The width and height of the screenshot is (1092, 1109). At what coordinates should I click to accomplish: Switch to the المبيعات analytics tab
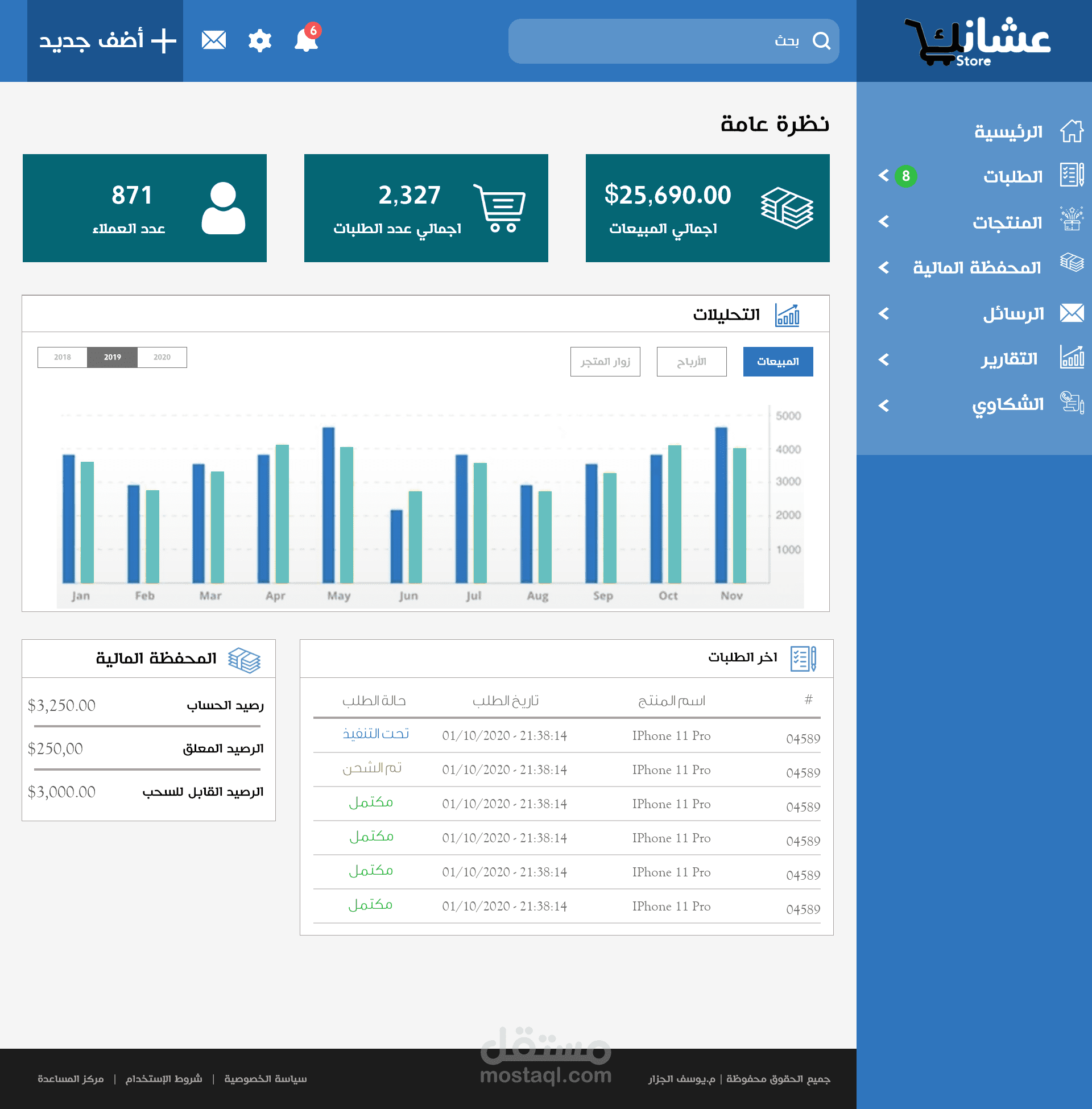point(777,362)
